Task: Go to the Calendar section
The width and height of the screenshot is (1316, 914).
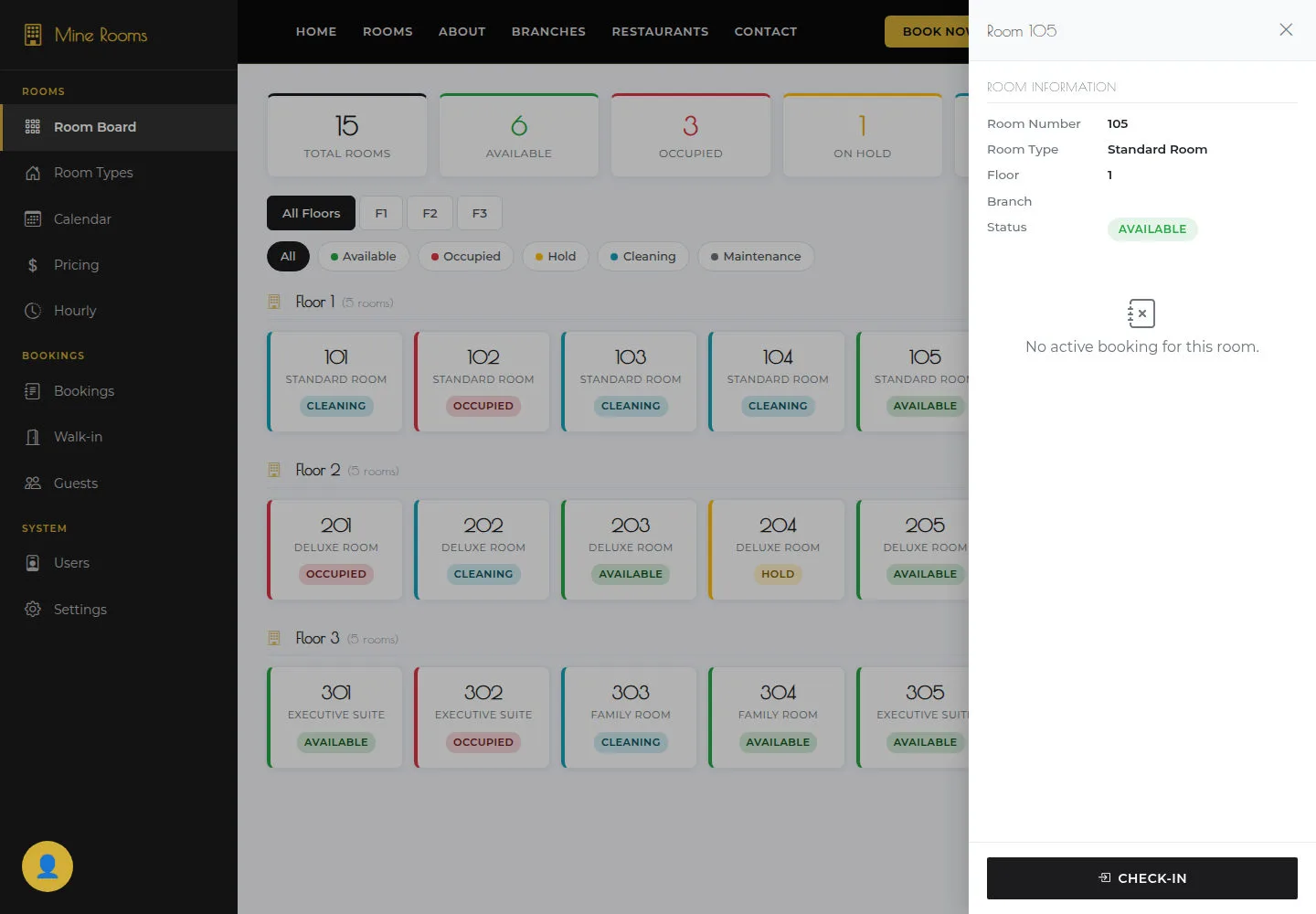Action: (x=119, y=219)
